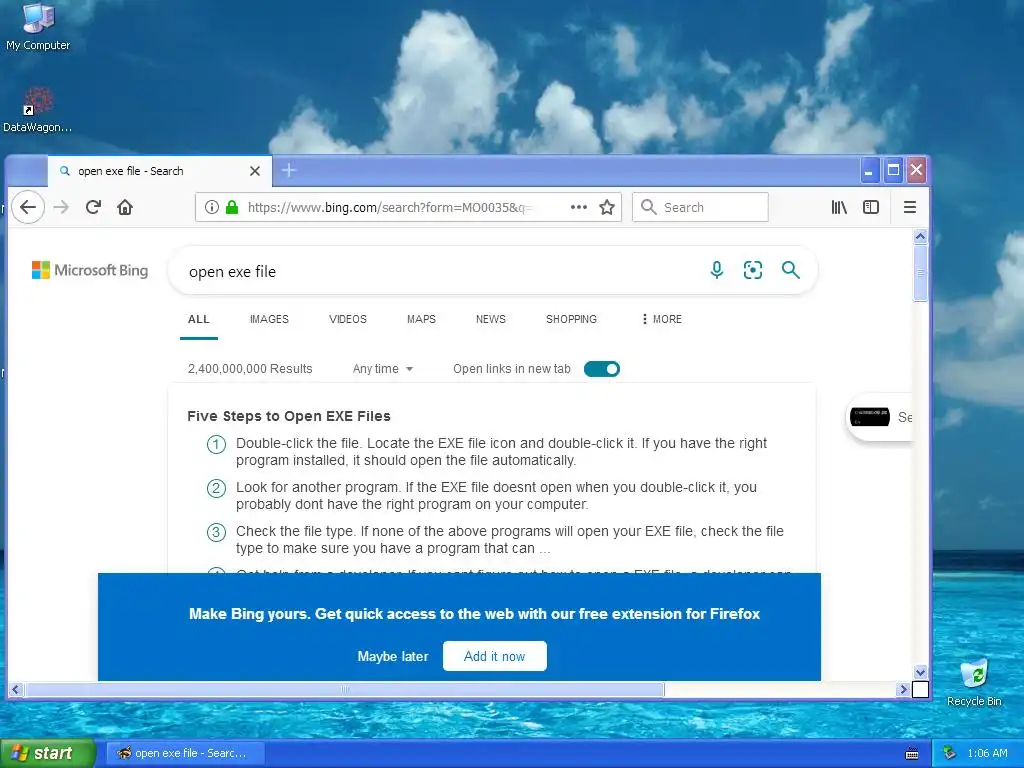This screenshot has height=768, width=1024.
Task: Reload the Bing search page
Action: [x=93, y=207]
